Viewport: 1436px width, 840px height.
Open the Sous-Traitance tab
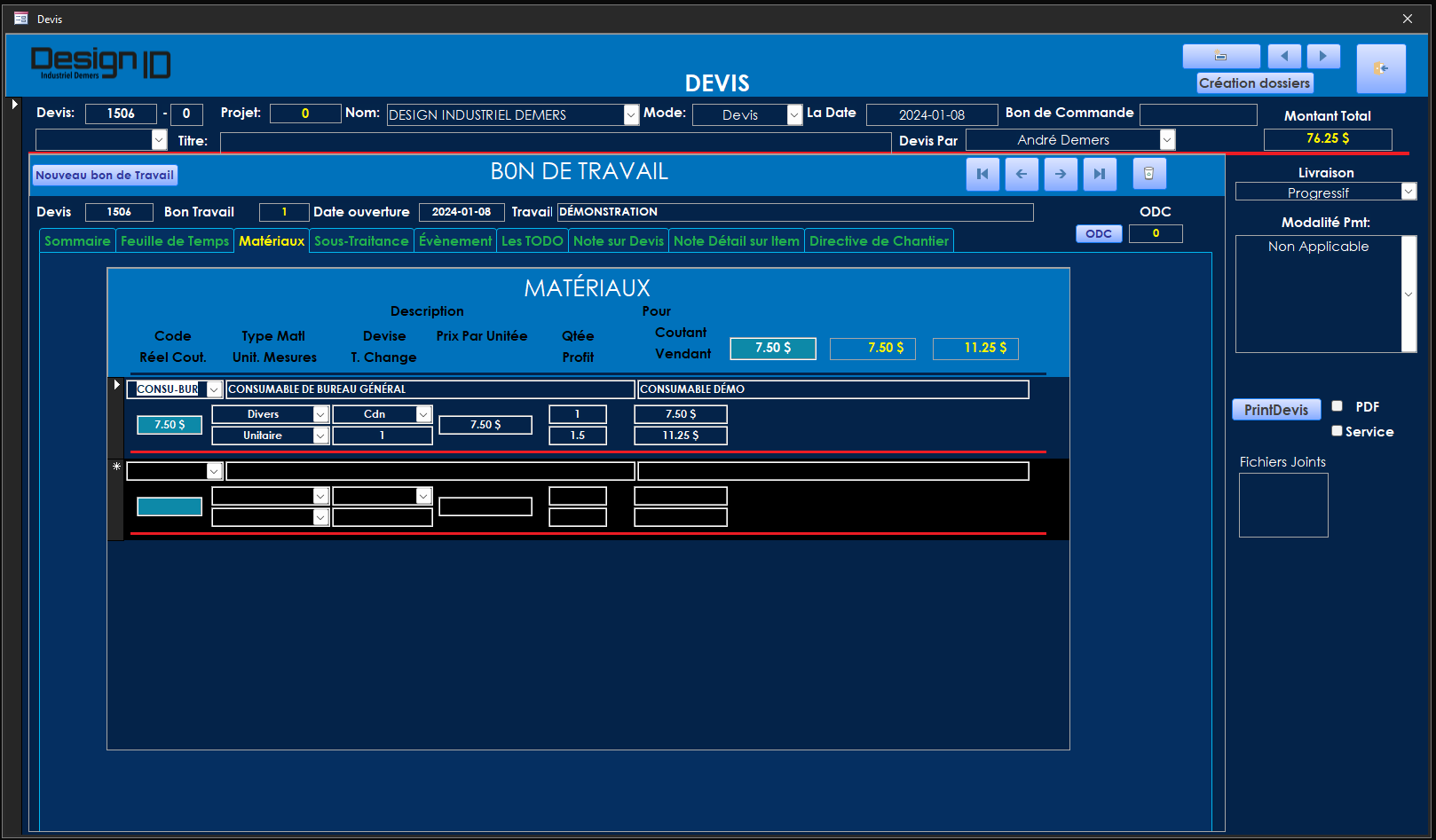pyautogui.click(x=361, y=241)
